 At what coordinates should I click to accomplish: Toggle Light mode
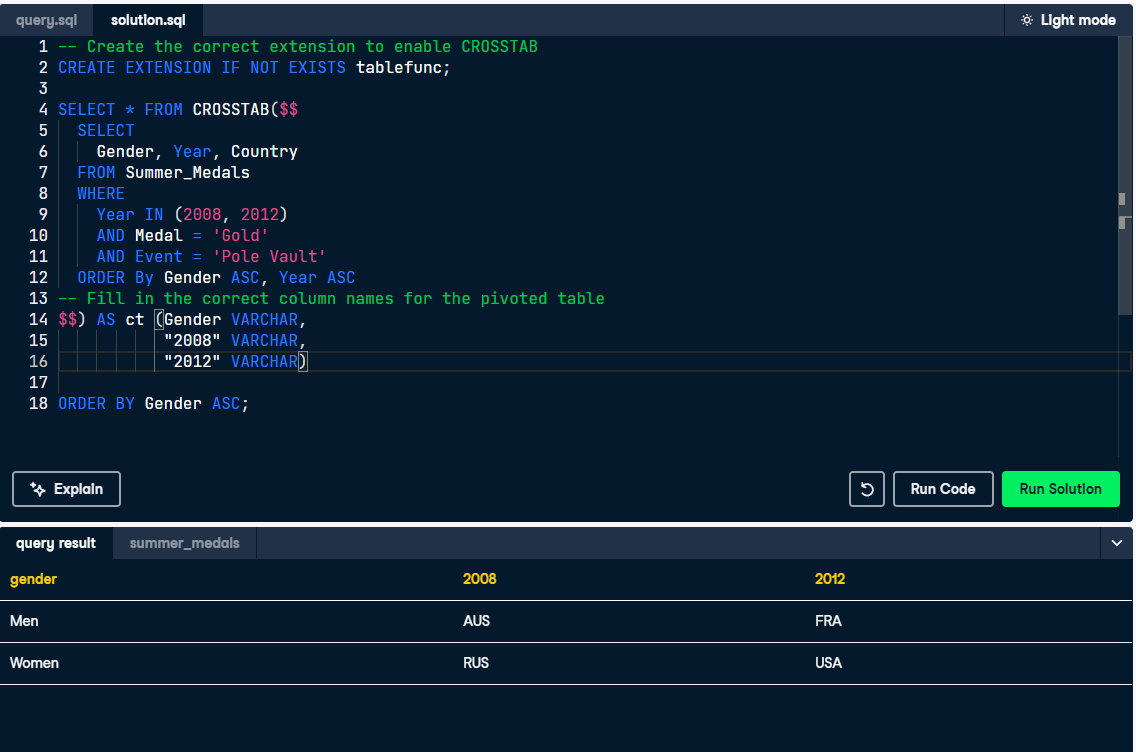[x=1068, y=20]
